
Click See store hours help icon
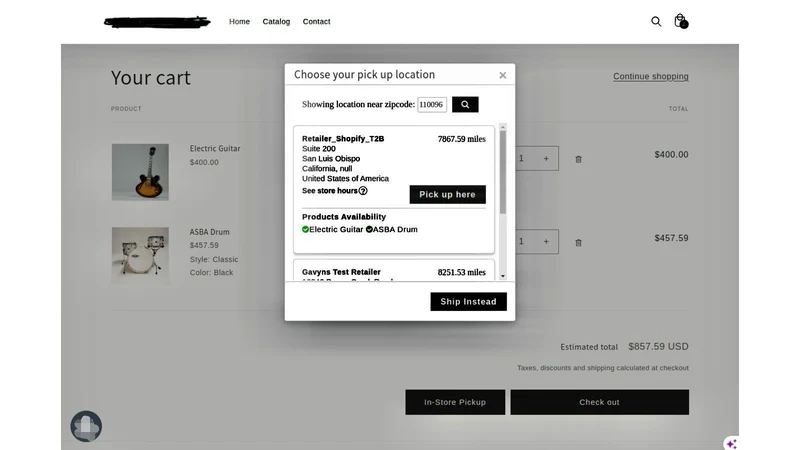(x=363, y=191)
